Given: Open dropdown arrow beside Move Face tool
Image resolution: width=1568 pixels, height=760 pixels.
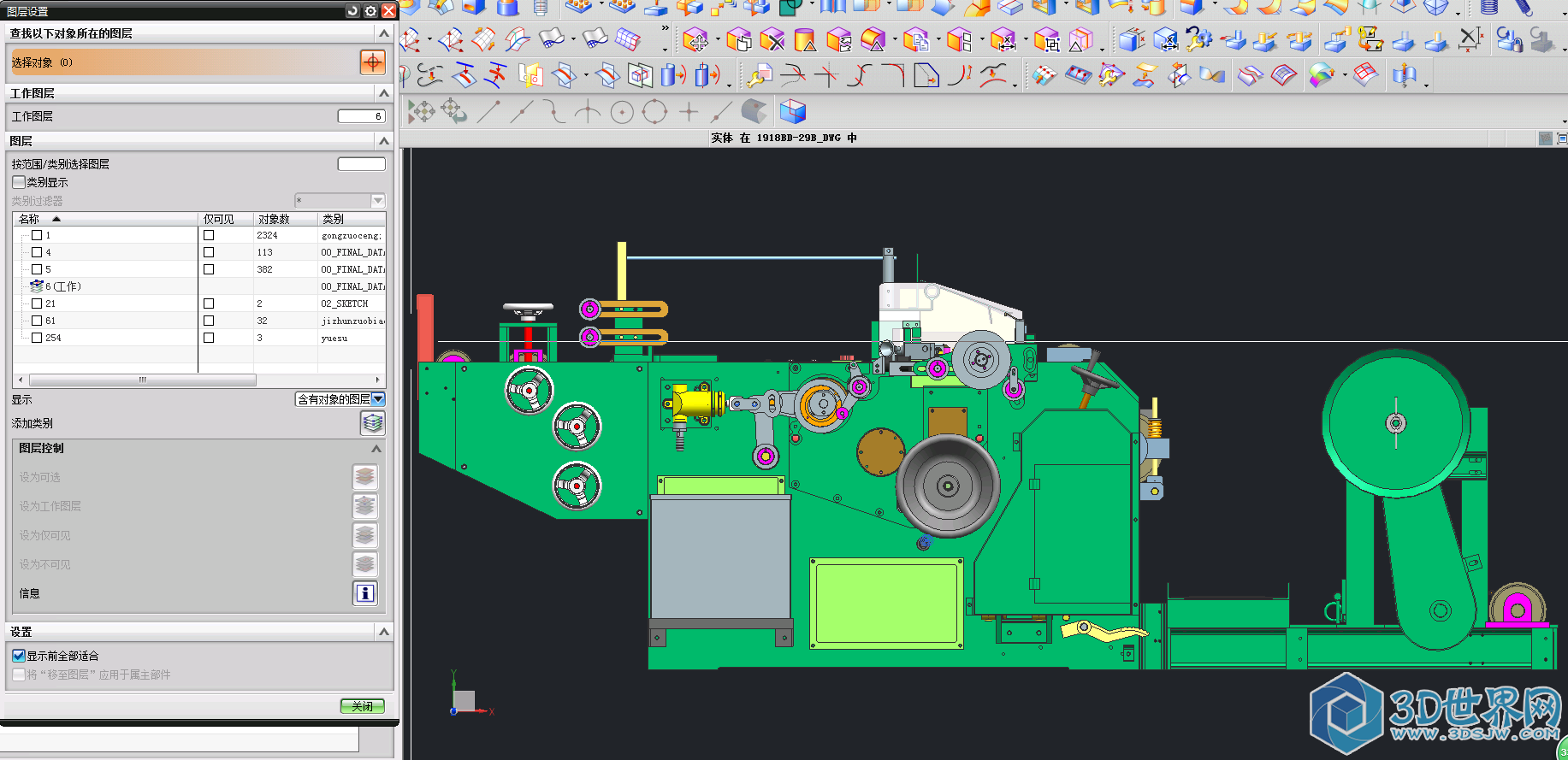Looking at the screenshot, I should pos(717,40).
